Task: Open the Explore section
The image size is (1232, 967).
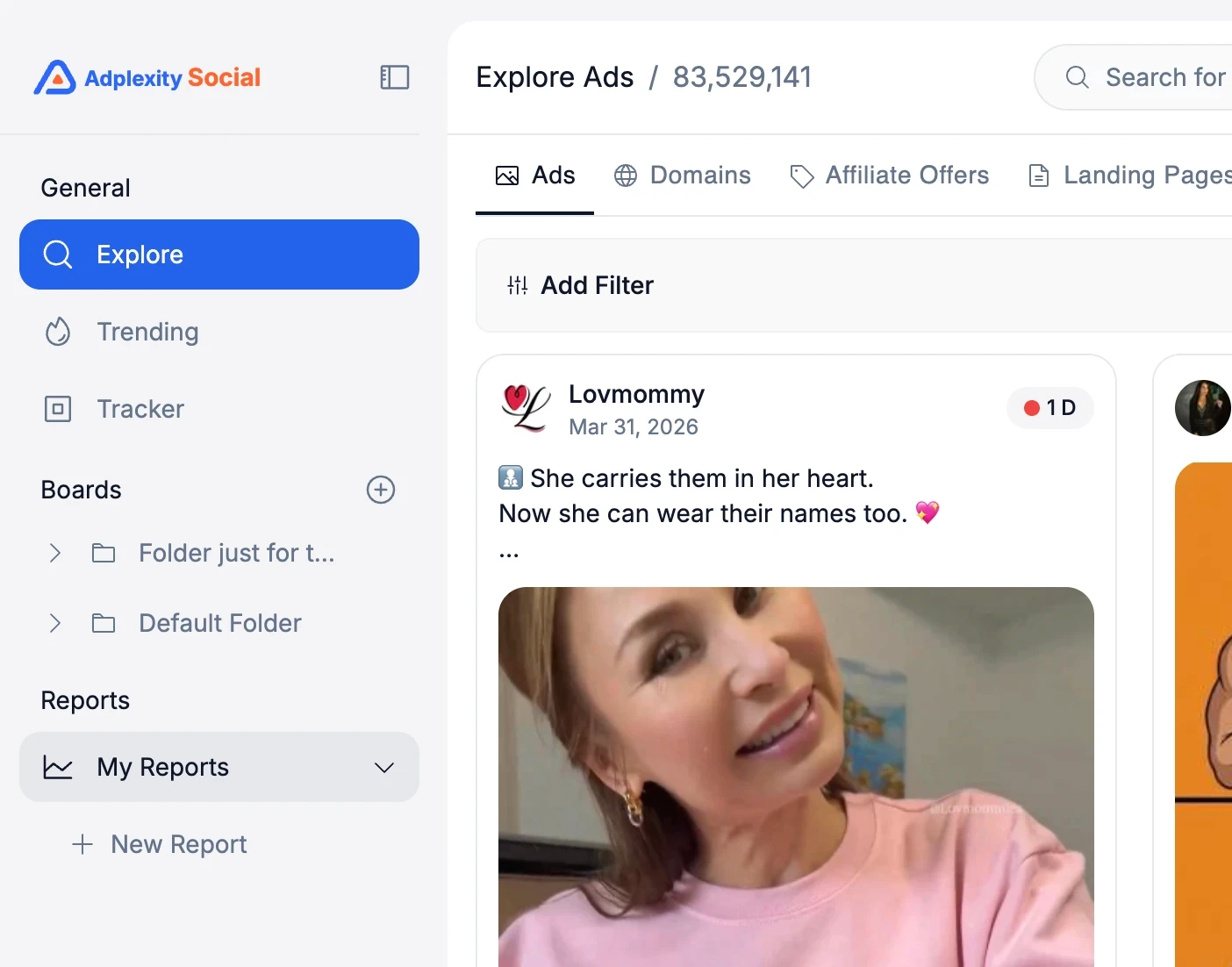Action: click(x=219, y=254)
